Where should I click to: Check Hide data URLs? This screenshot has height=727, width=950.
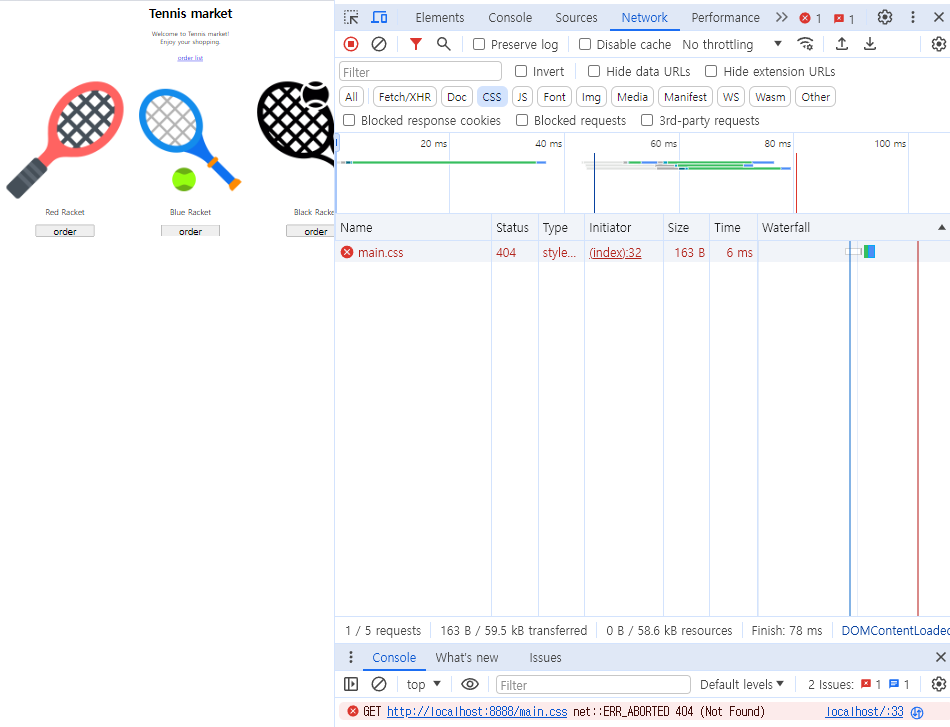594,71
